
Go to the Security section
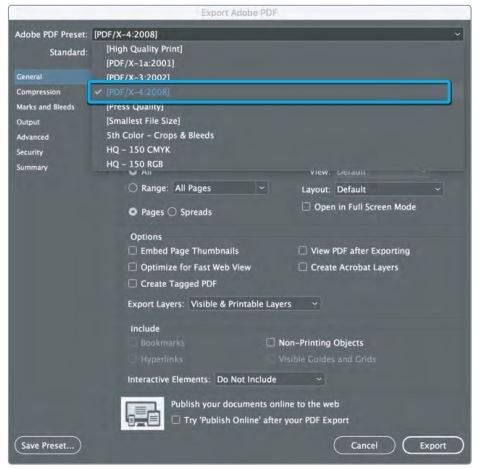point(30,152)
